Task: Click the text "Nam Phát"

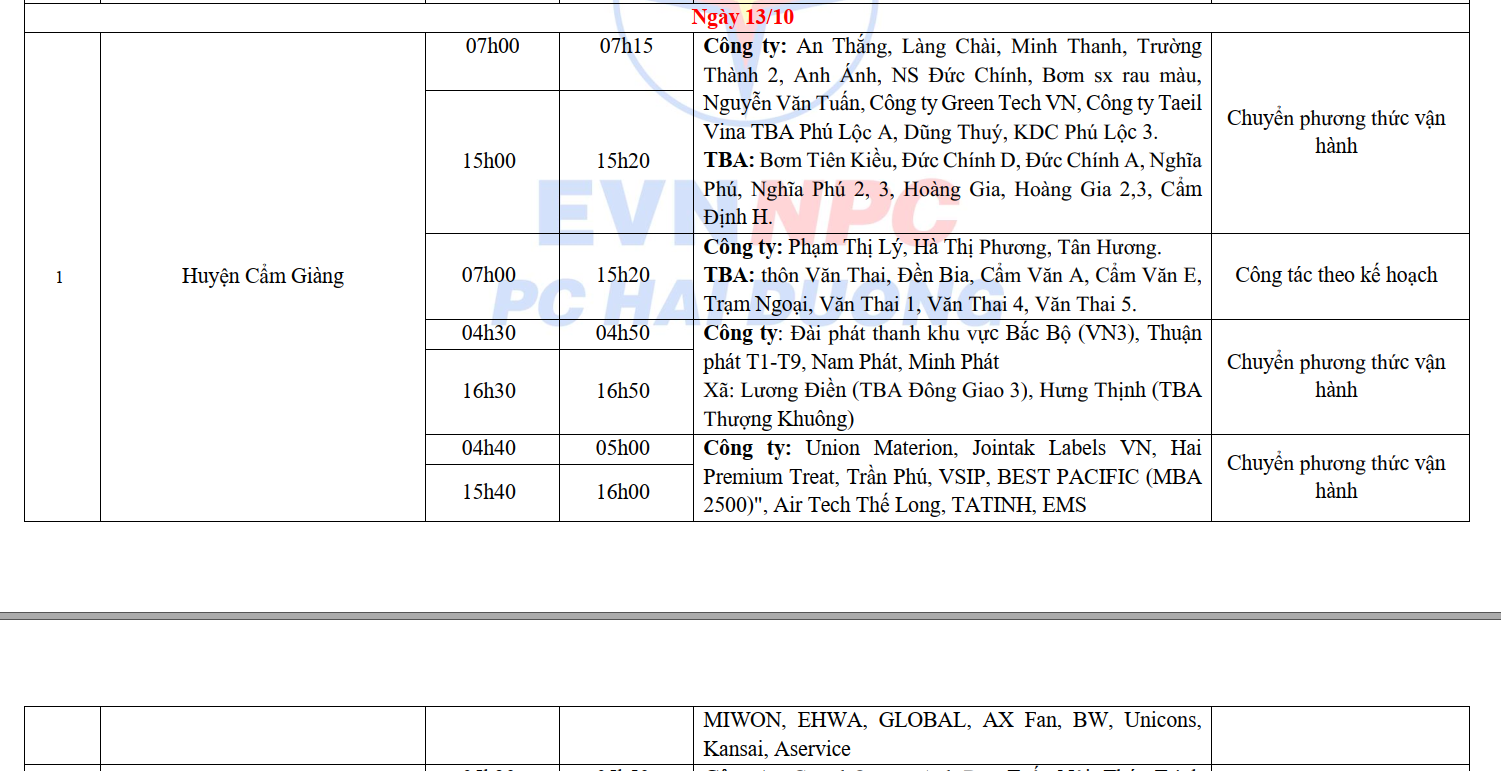Action: [856, 361]
